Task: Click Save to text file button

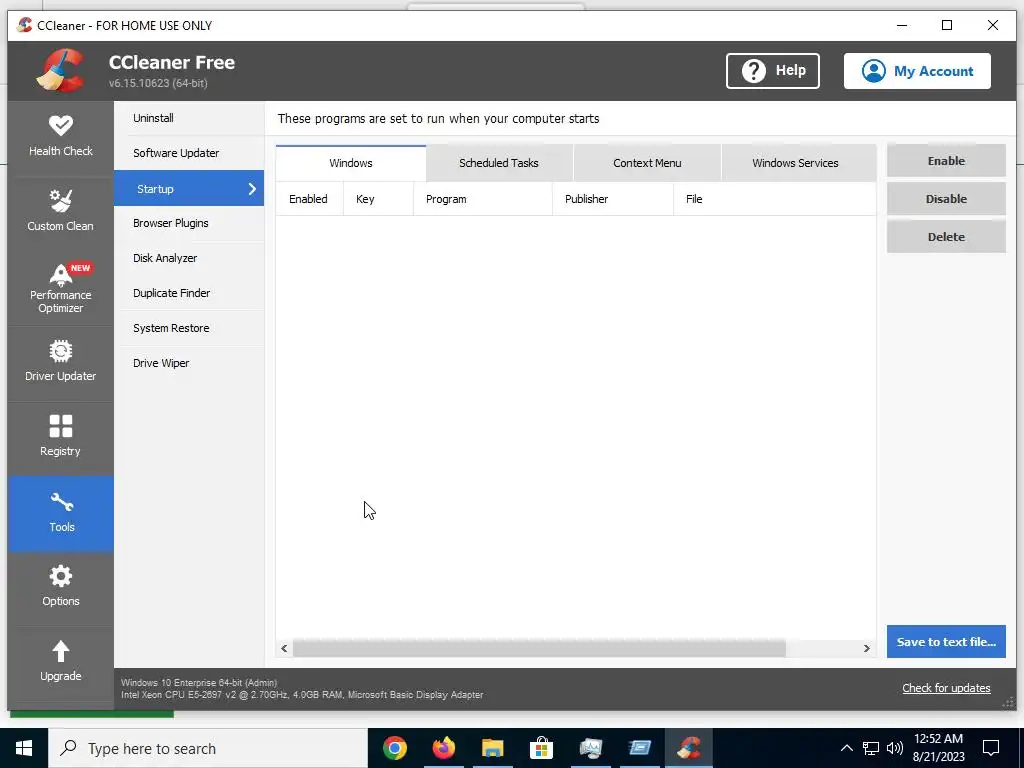Action: click(x=946, y=641)
